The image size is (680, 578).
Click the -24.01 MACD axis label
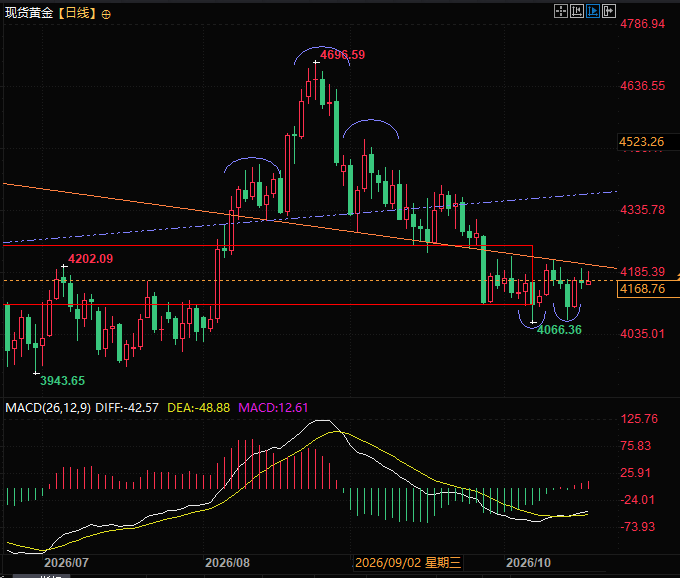(x=638, y=500)
